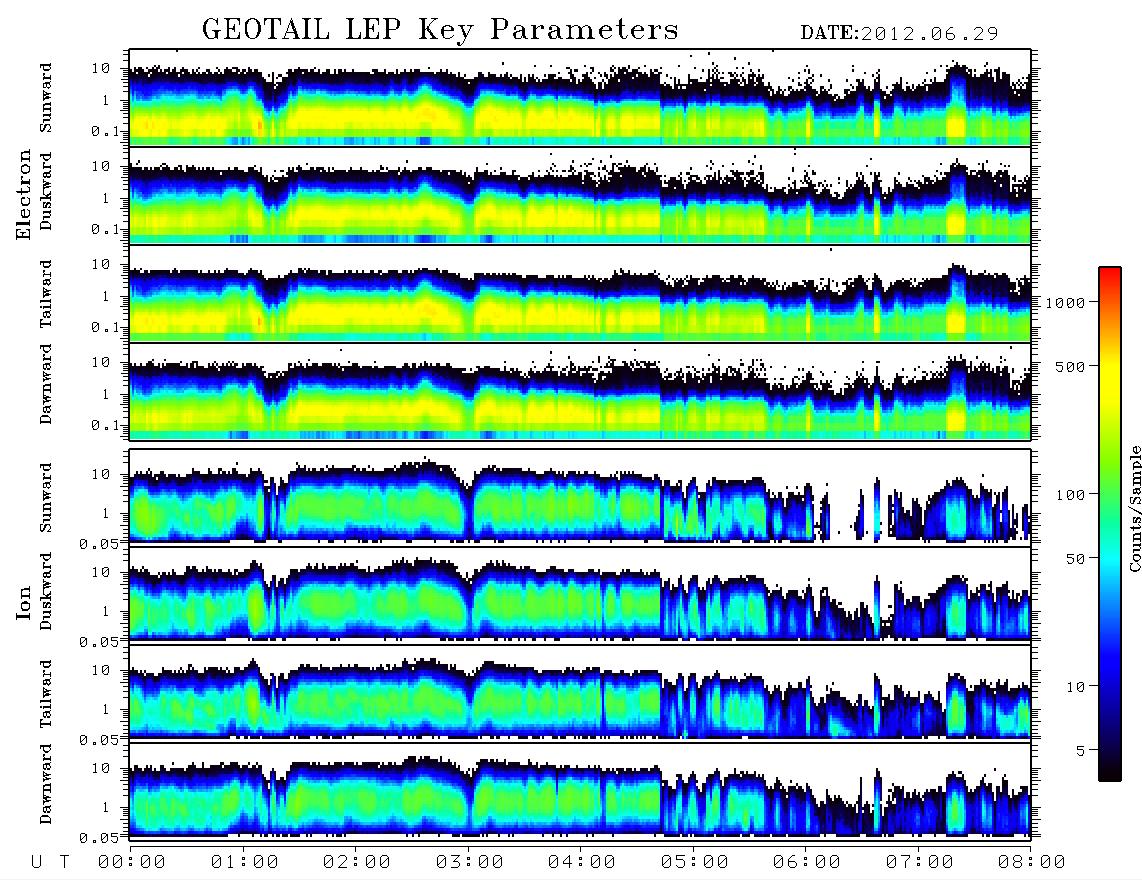The image size is (1142, 880).
Task: Click the "U T" axis label
Action: [50, 862]
